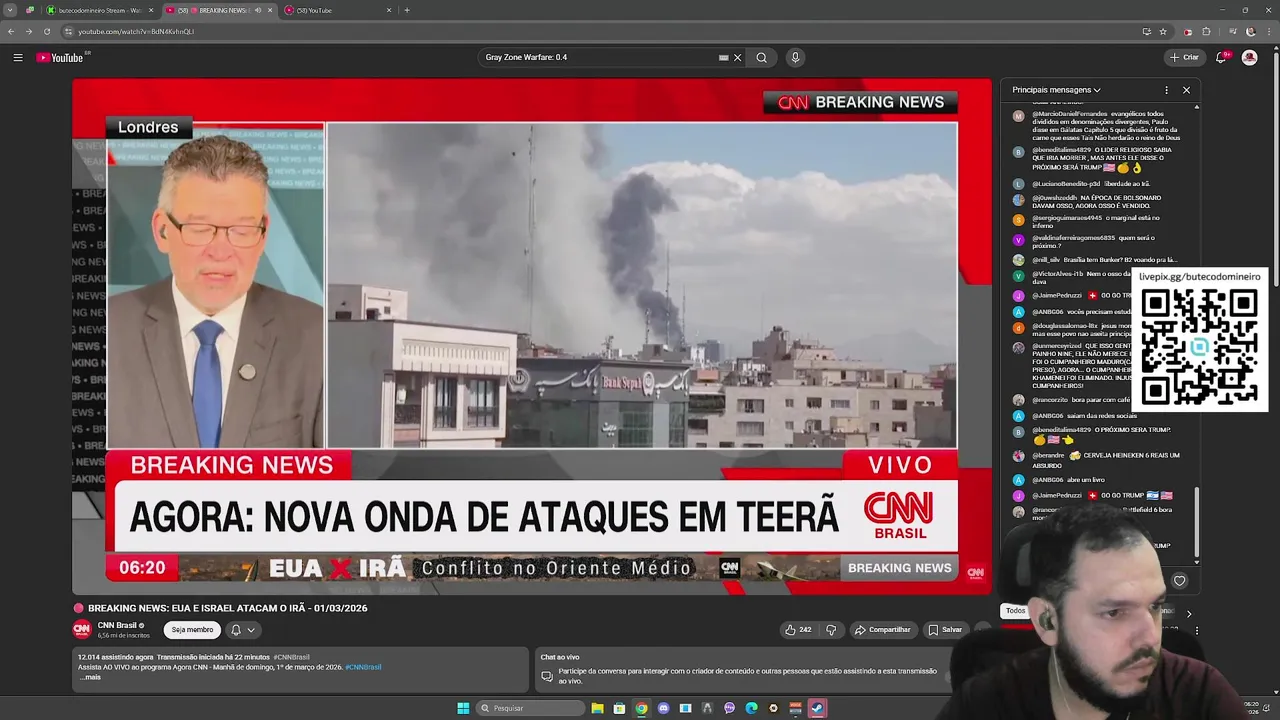The width and height of the screenshot is (1280, 720).
Task: Click the magnifier search button
Action: pos(761,58)
